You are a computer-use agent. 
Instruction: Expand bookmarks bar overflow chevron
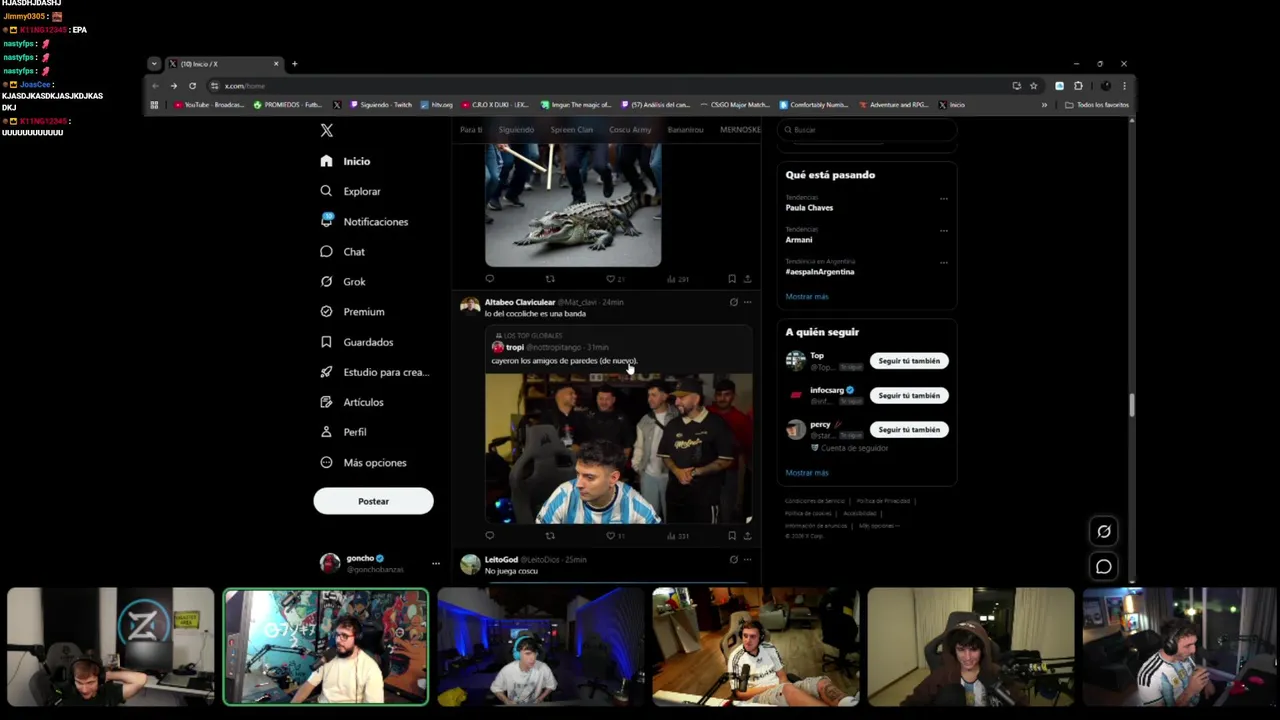pyautogui.click(x=1044, y=105)
